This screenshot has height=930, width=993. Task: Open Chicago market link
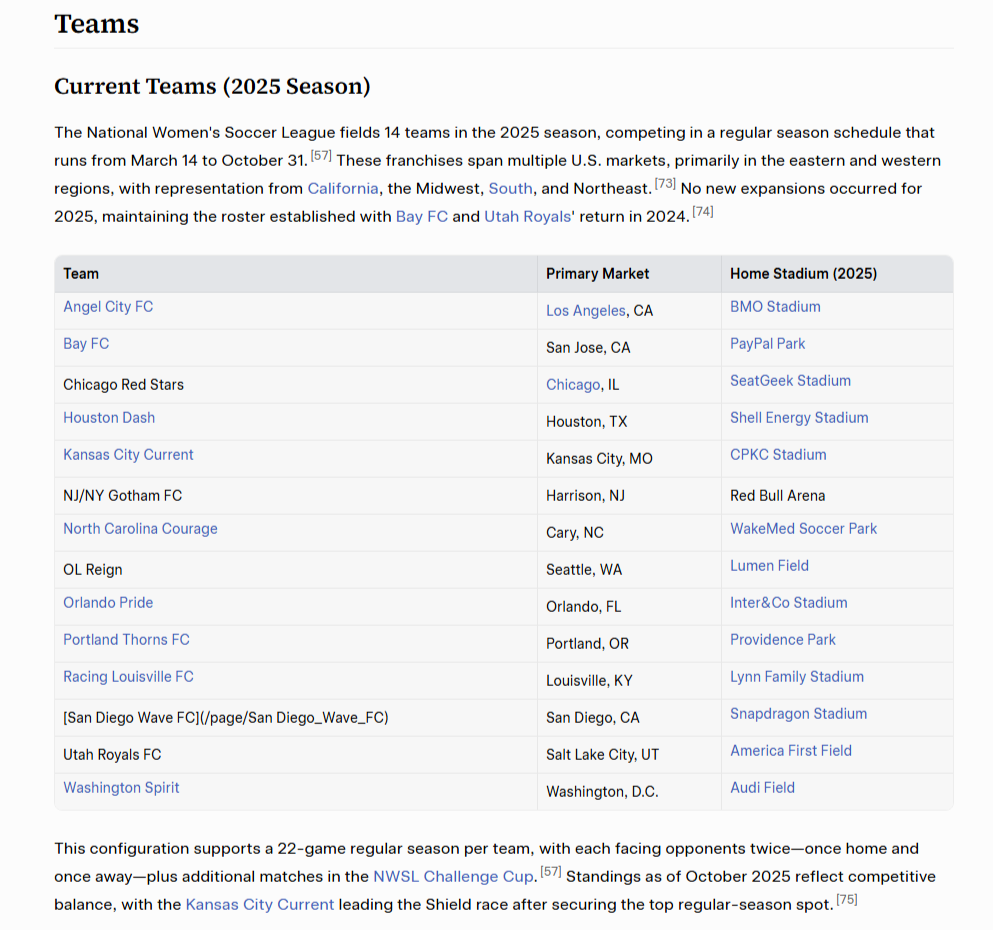click(573, 385)
